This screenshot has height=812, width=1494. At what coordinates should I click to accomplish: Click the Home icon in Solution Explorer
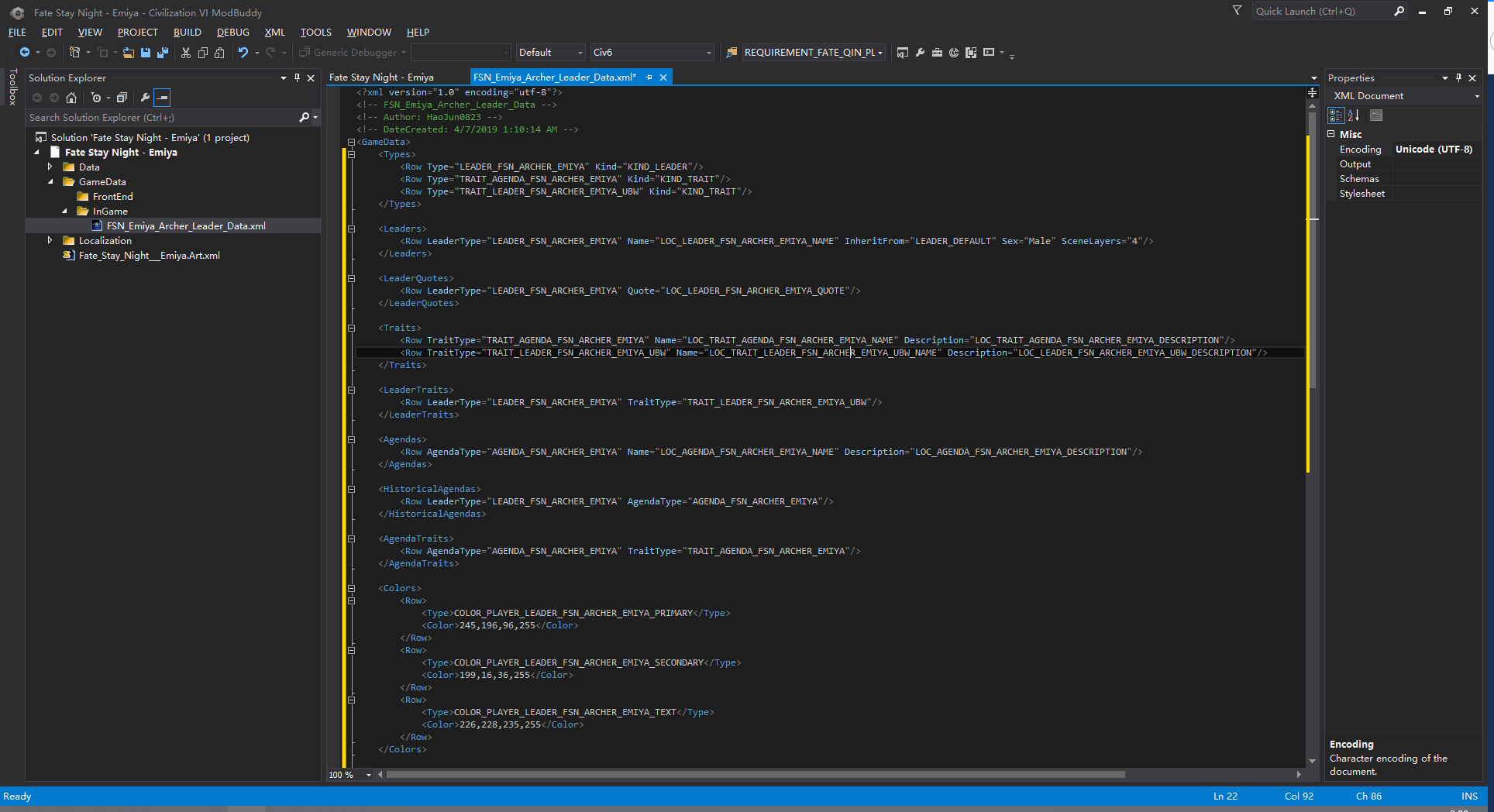[x=71, y=98]
